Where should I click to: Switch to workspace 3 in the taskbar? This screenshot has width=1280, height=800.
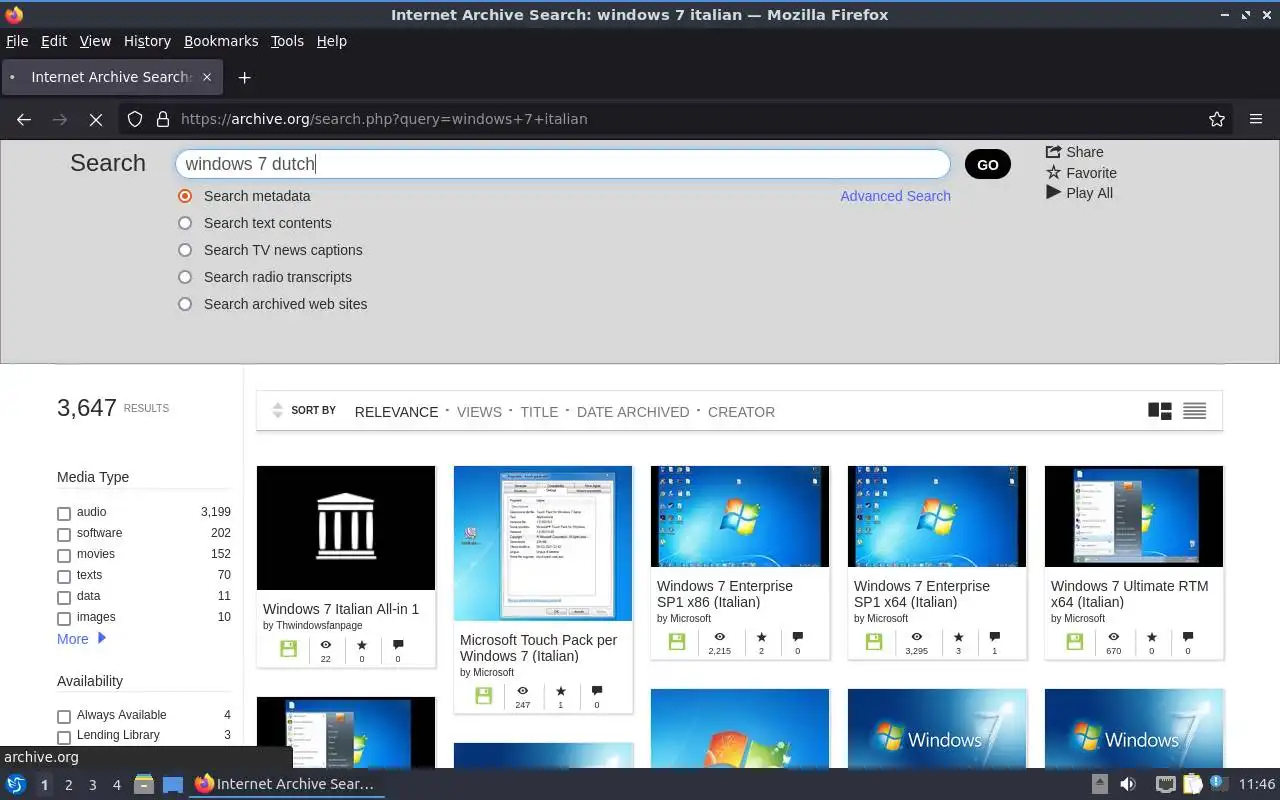coord(92,785)
